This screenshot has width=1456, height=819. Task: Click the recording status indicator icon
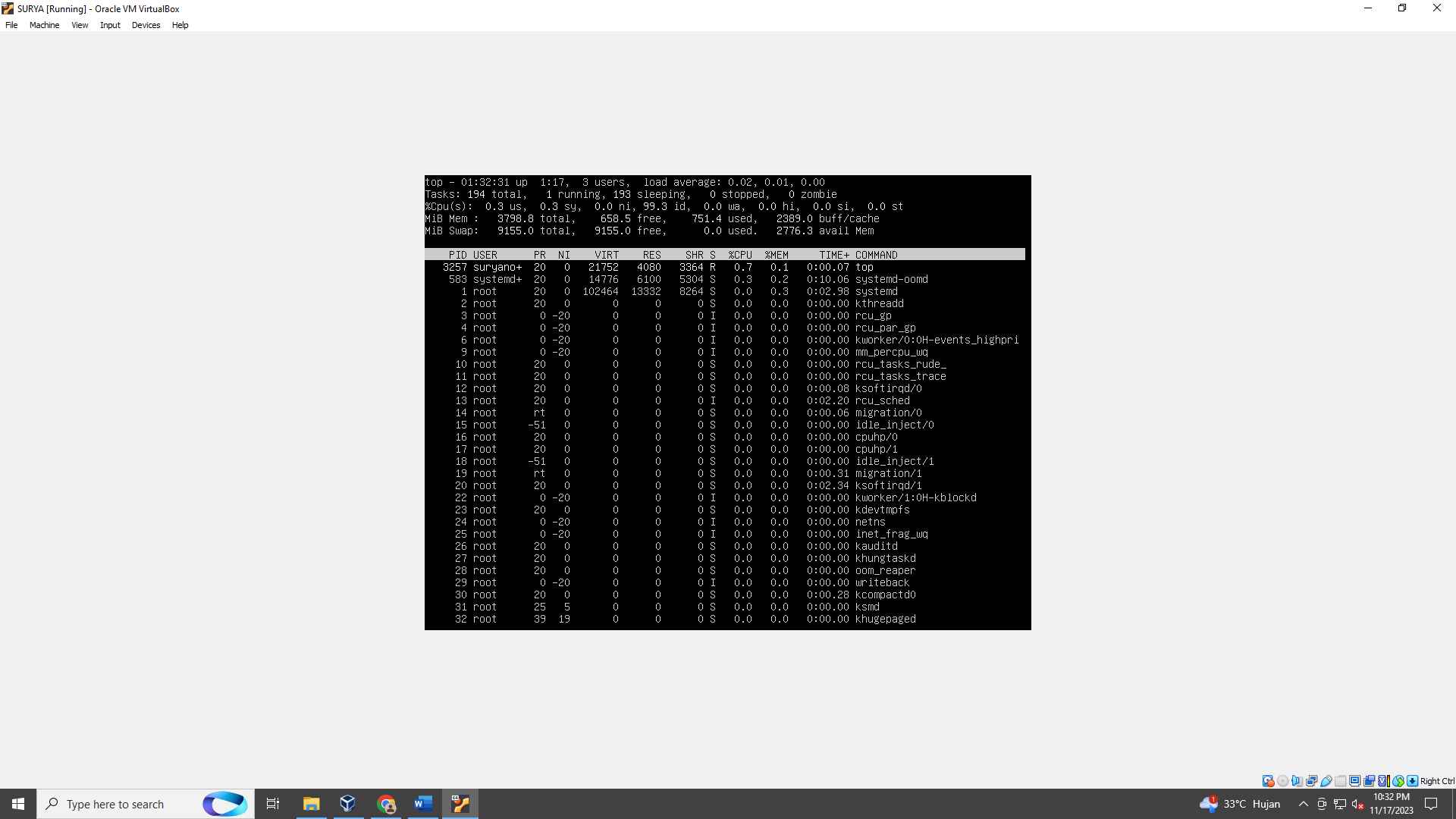pos(1369,781)
